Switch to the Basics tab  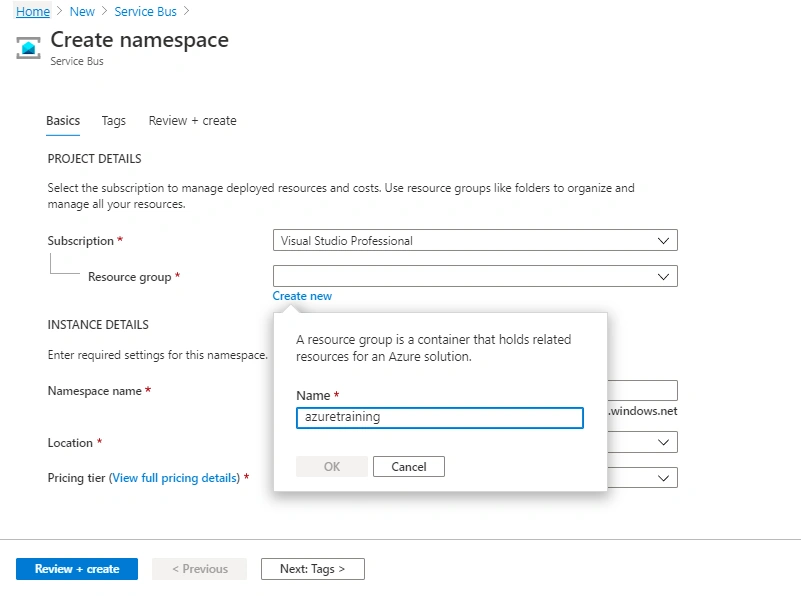coord(63,121)
